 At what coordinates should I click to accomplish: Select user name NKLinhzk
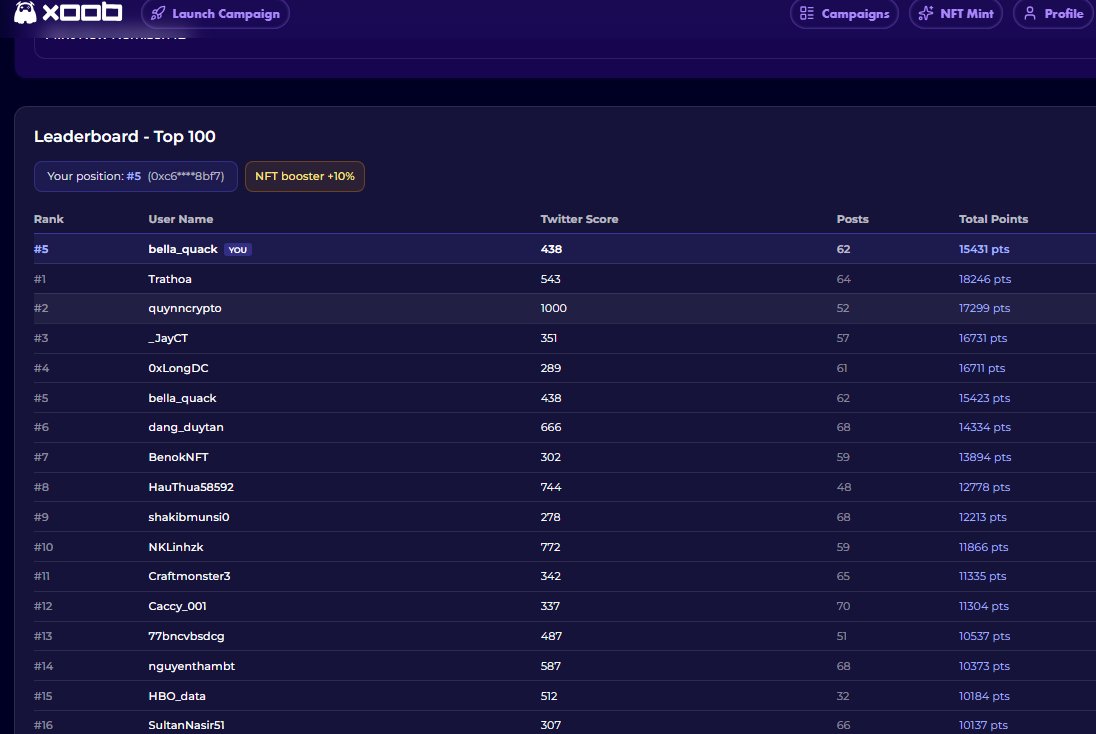tap(175, 547)
